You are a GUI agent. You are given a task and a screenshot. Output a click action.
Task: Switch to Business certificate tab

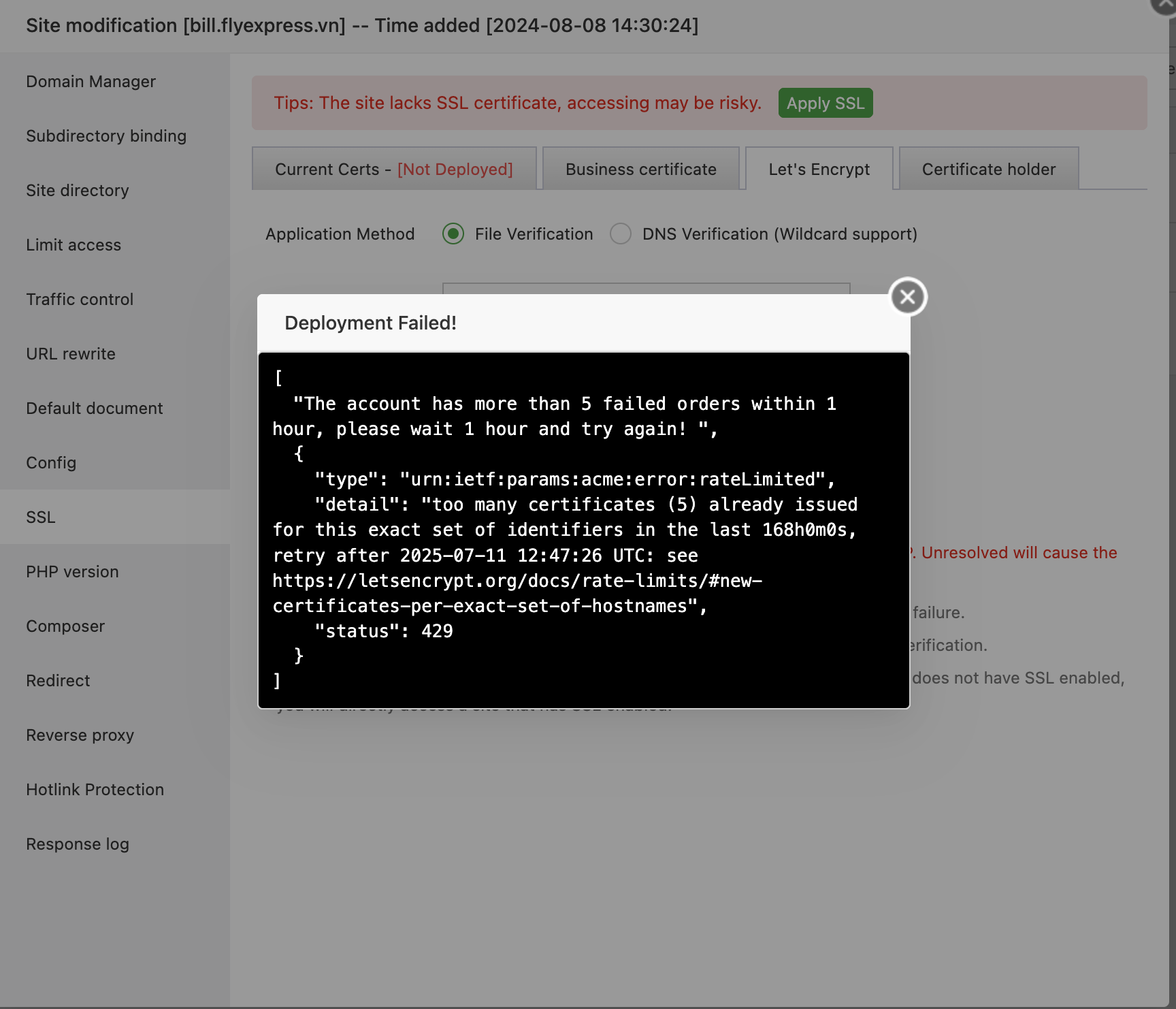pyautogui.click(x=641, y=169)
